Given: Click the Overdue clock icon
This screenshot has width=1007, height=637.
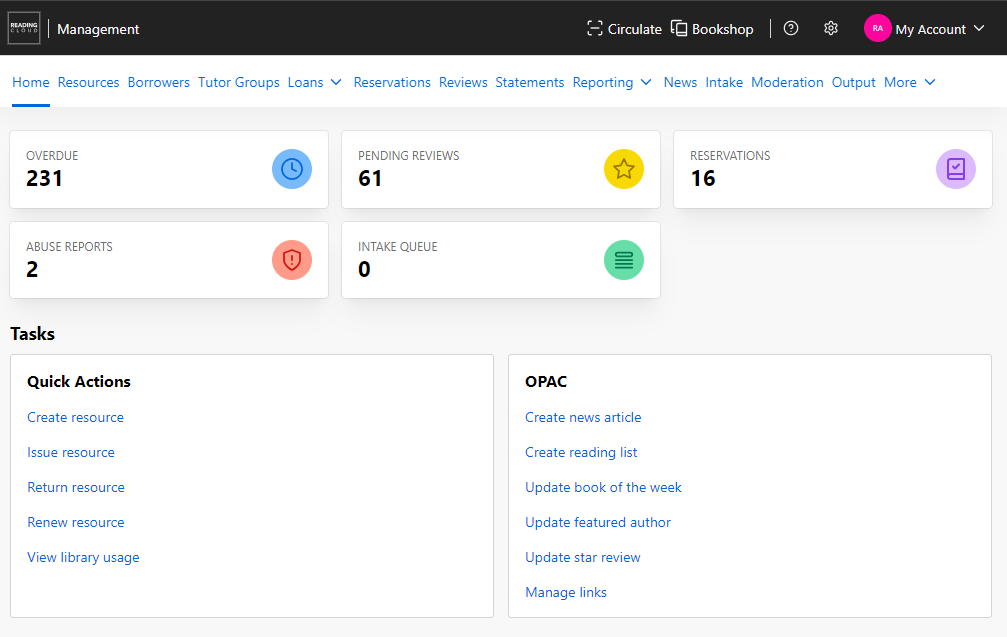Looking at the screenshot, I should [292, 169].
